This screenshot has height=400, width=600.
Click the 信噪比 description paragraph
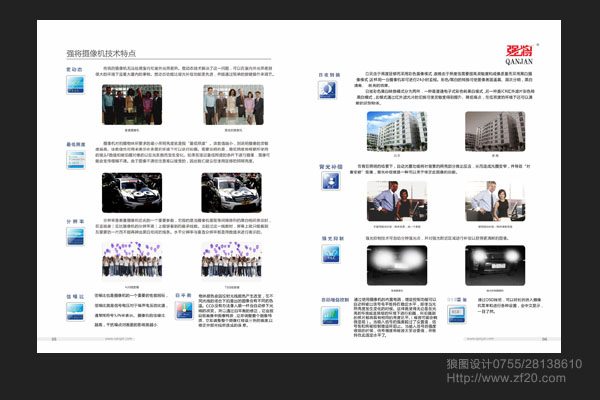pos(131,310)
